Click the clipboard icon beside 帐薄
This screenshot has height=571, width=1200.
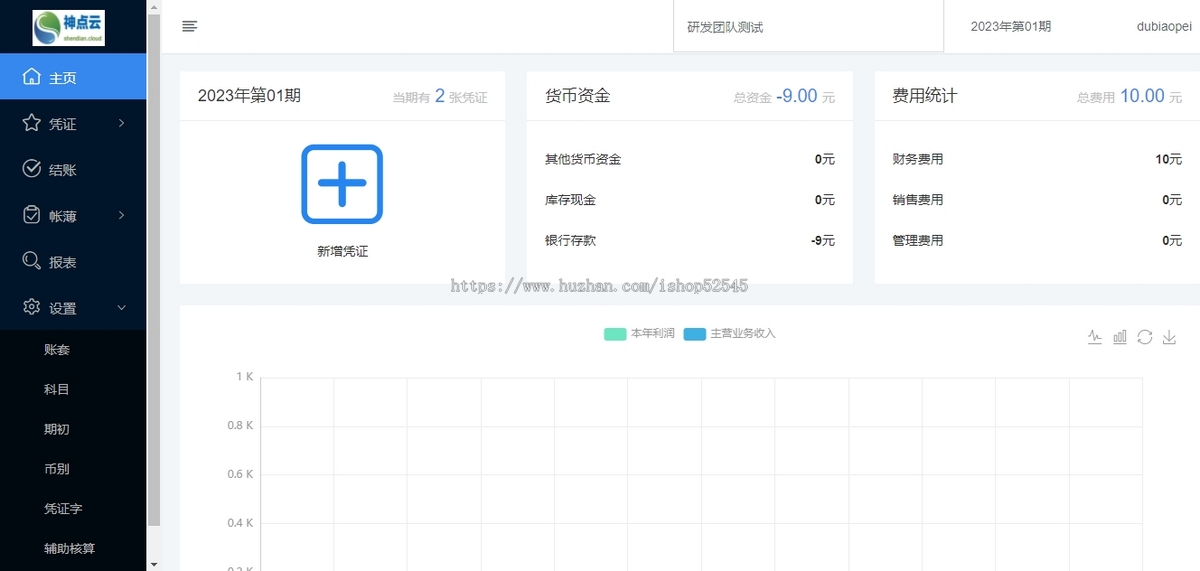pos(32,215)
